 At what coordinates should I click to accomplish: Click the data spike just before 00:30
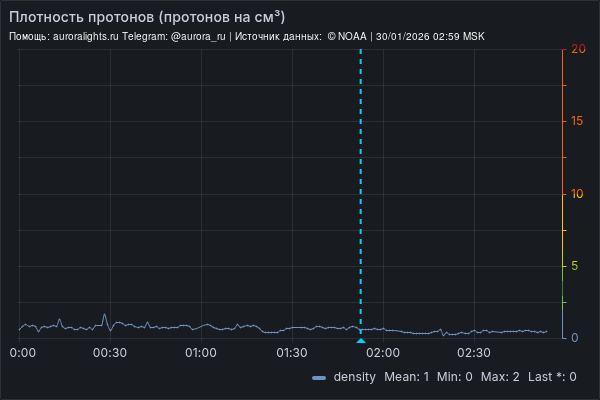pos(105,316)
